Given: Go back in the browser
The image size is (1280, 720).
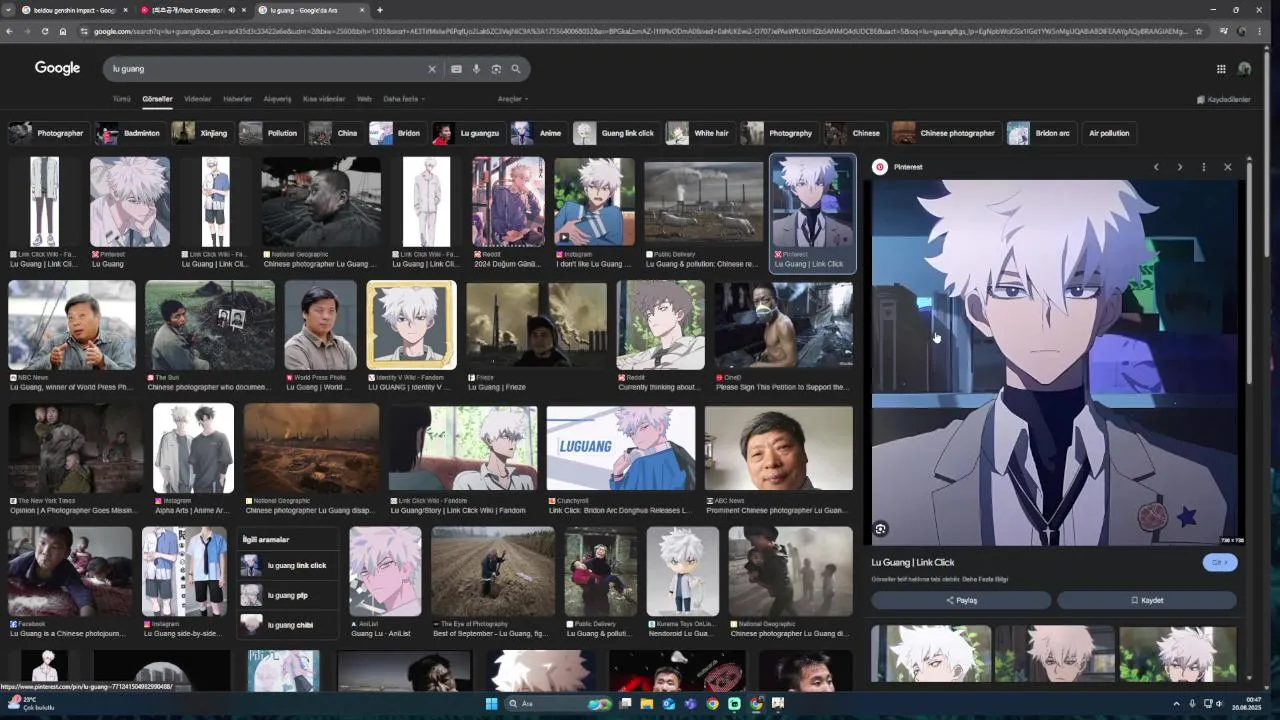Looking at the screenshot, I should click(9, 31).
